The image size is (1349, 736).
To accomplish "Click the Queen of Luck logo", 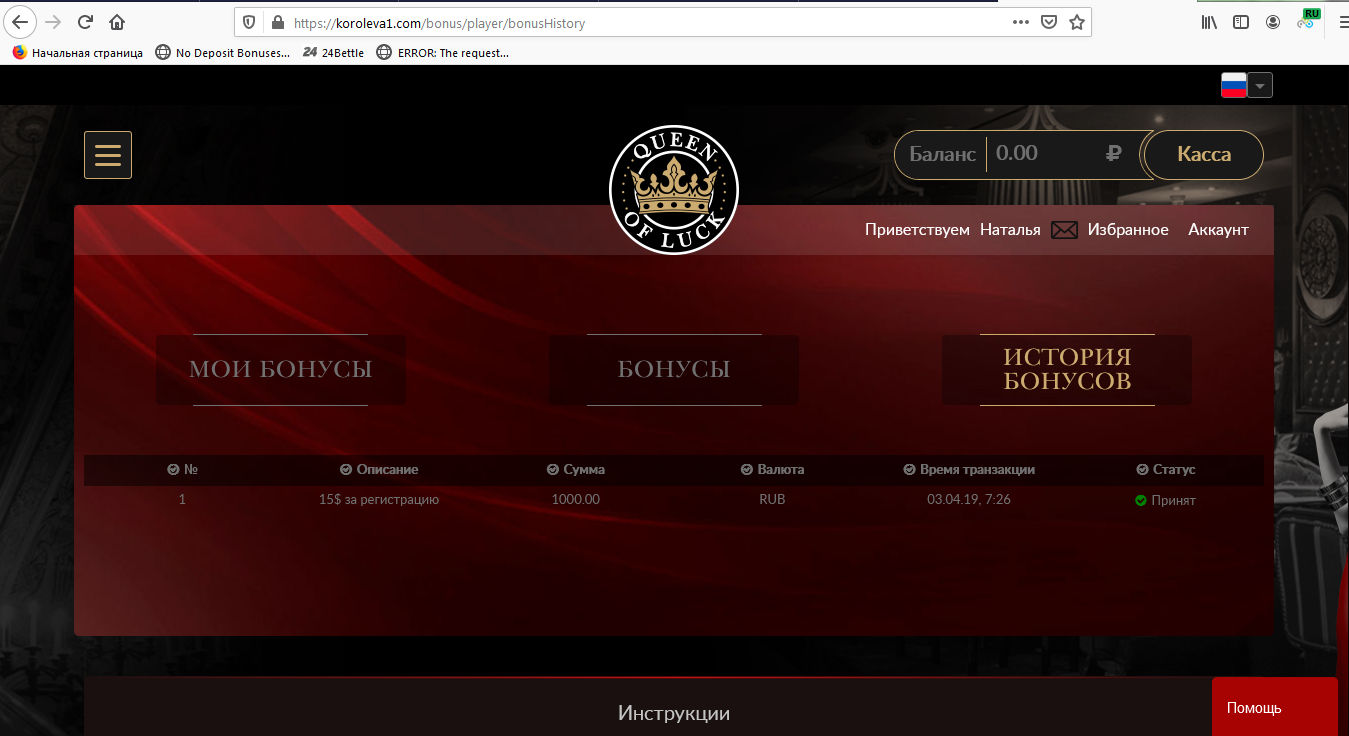I will pos(674,190).
